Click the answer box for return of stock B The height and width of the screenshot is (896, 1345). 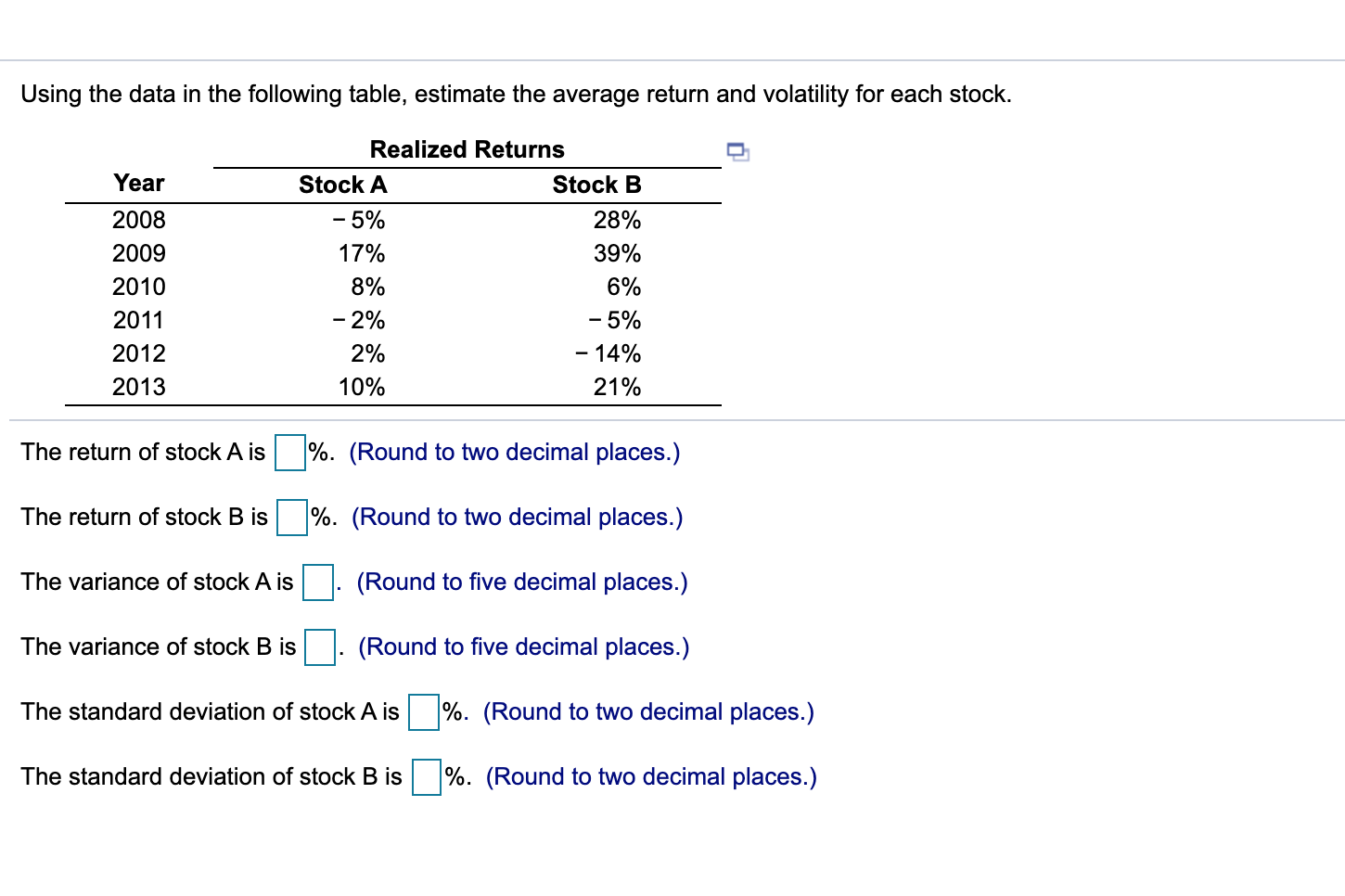[x=291, y=518]
